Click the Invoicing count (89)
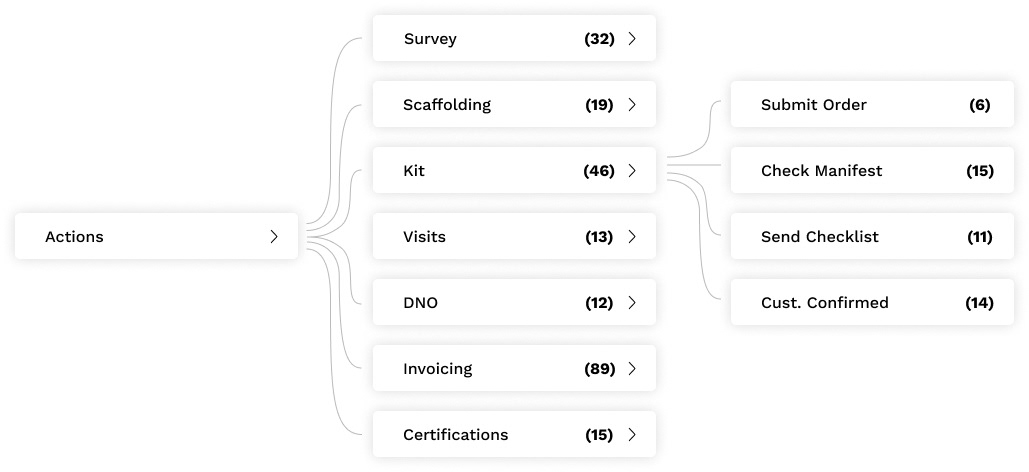The height and width of the screenshot is (472, 1029). coord(600,368)
